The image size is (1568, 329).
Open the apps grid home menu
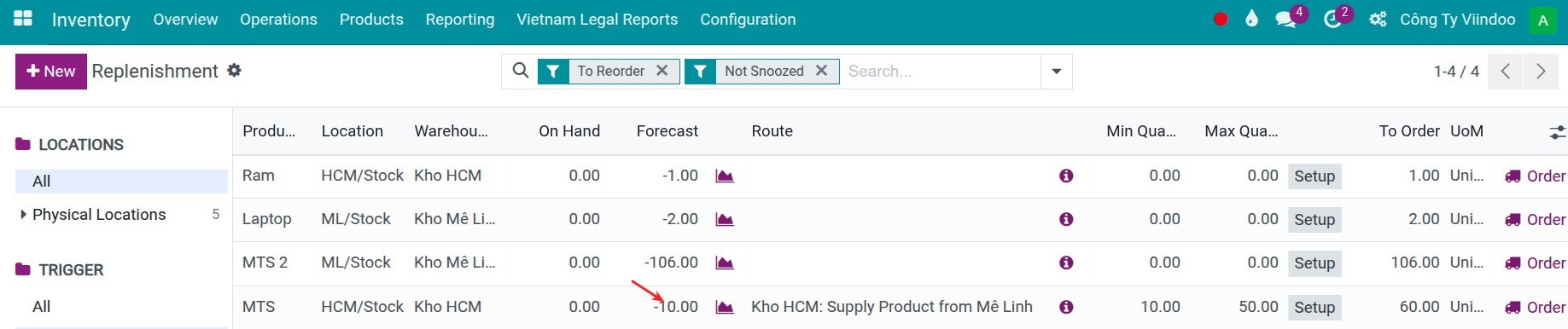(x=23, y=19)
